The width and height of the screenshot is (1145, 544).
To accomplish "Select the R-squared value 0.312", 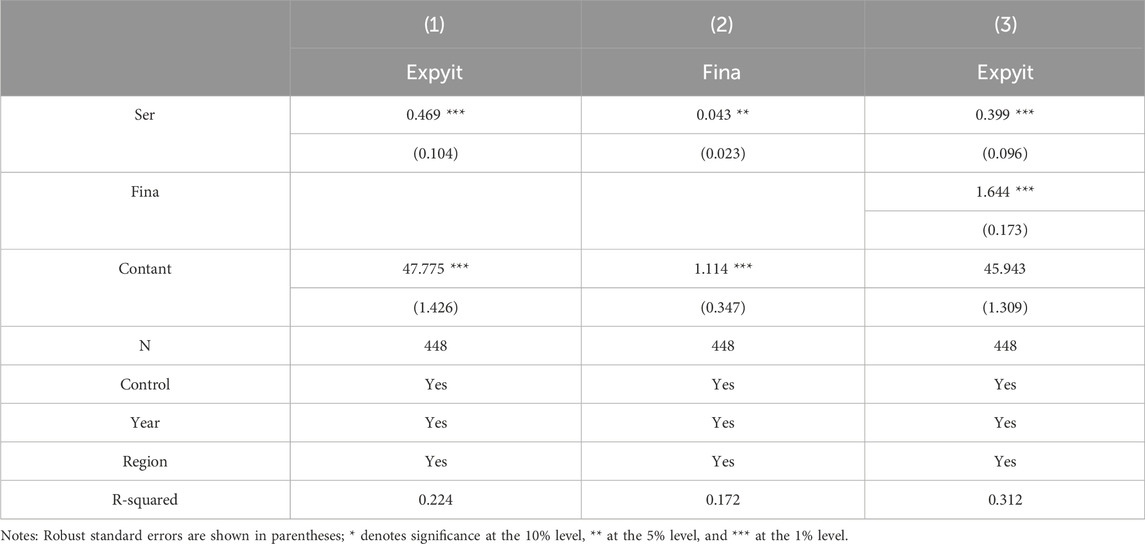I will click(x=1005, y=500).
